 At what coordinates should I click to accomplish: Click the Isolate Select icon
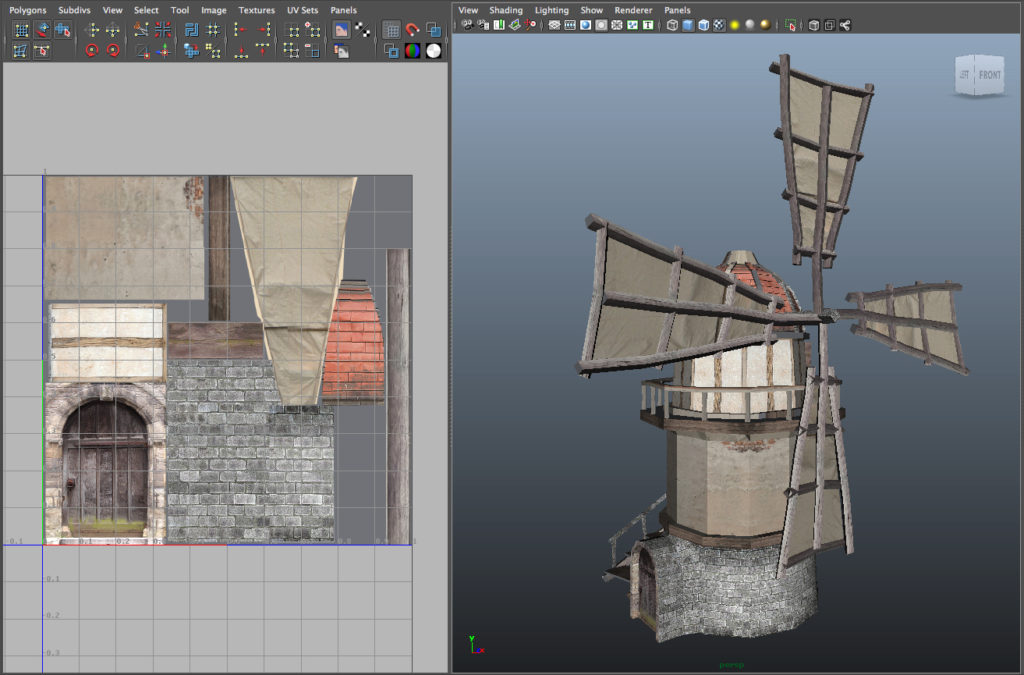[792, 25]
